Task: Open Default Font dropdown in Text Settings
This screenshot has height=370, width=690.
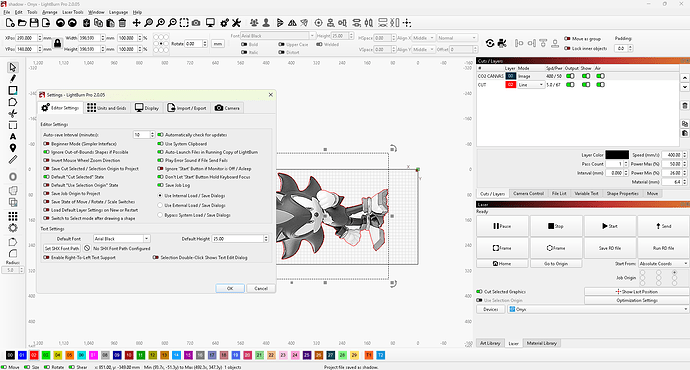Action: pos(122,238)
